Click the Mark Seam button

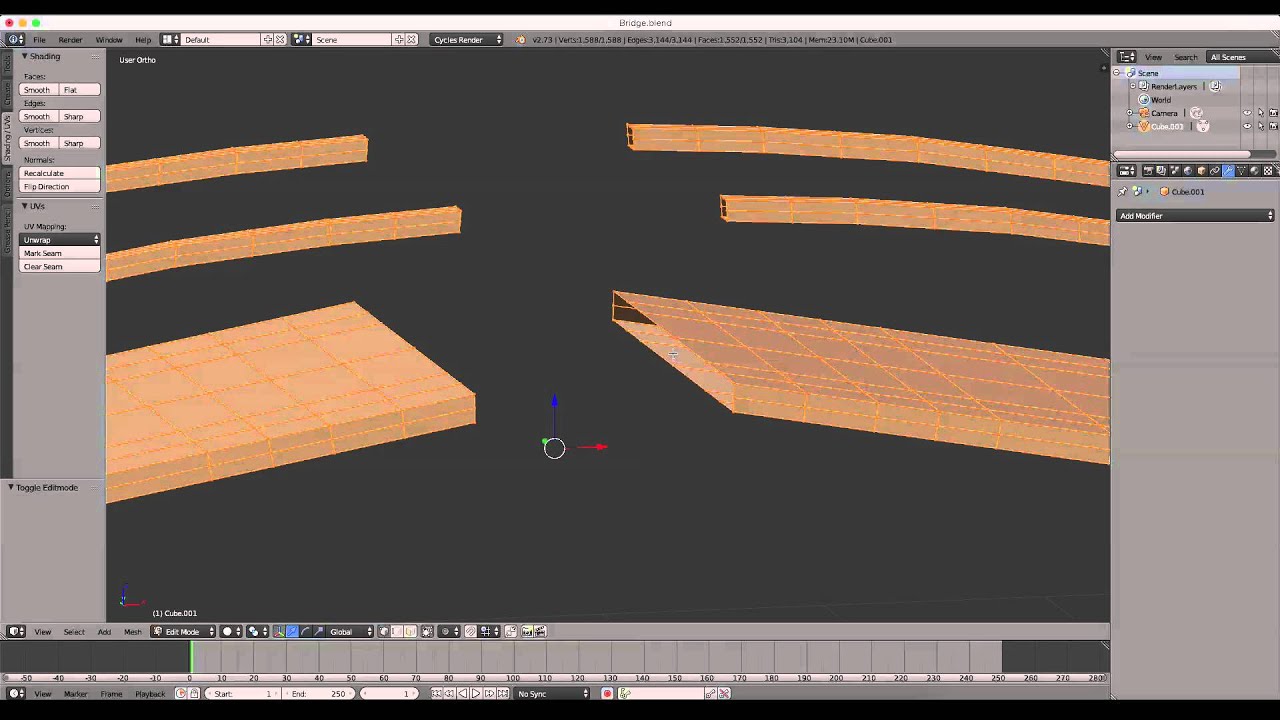click(60, 253)
